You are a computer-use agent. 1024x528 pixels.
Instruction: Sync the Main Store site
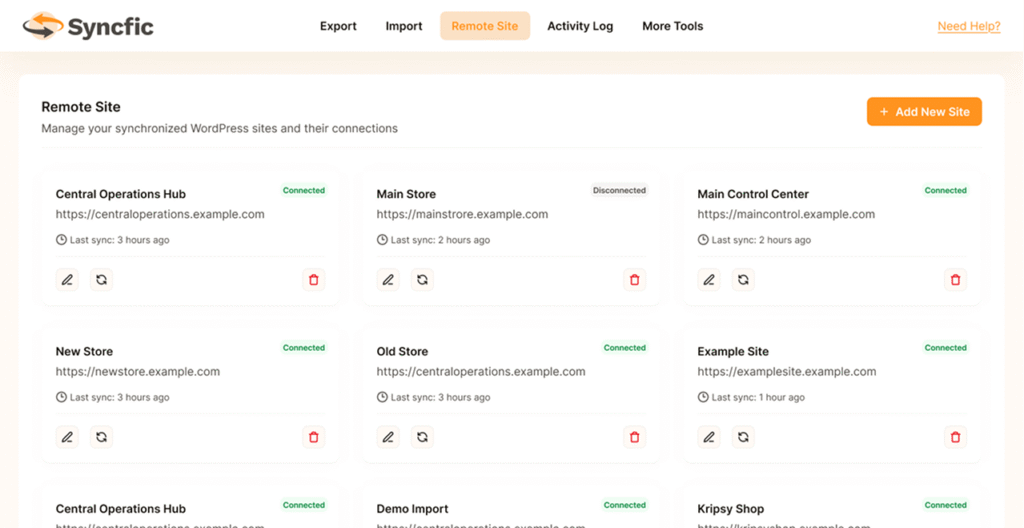[x=422, y=280]
